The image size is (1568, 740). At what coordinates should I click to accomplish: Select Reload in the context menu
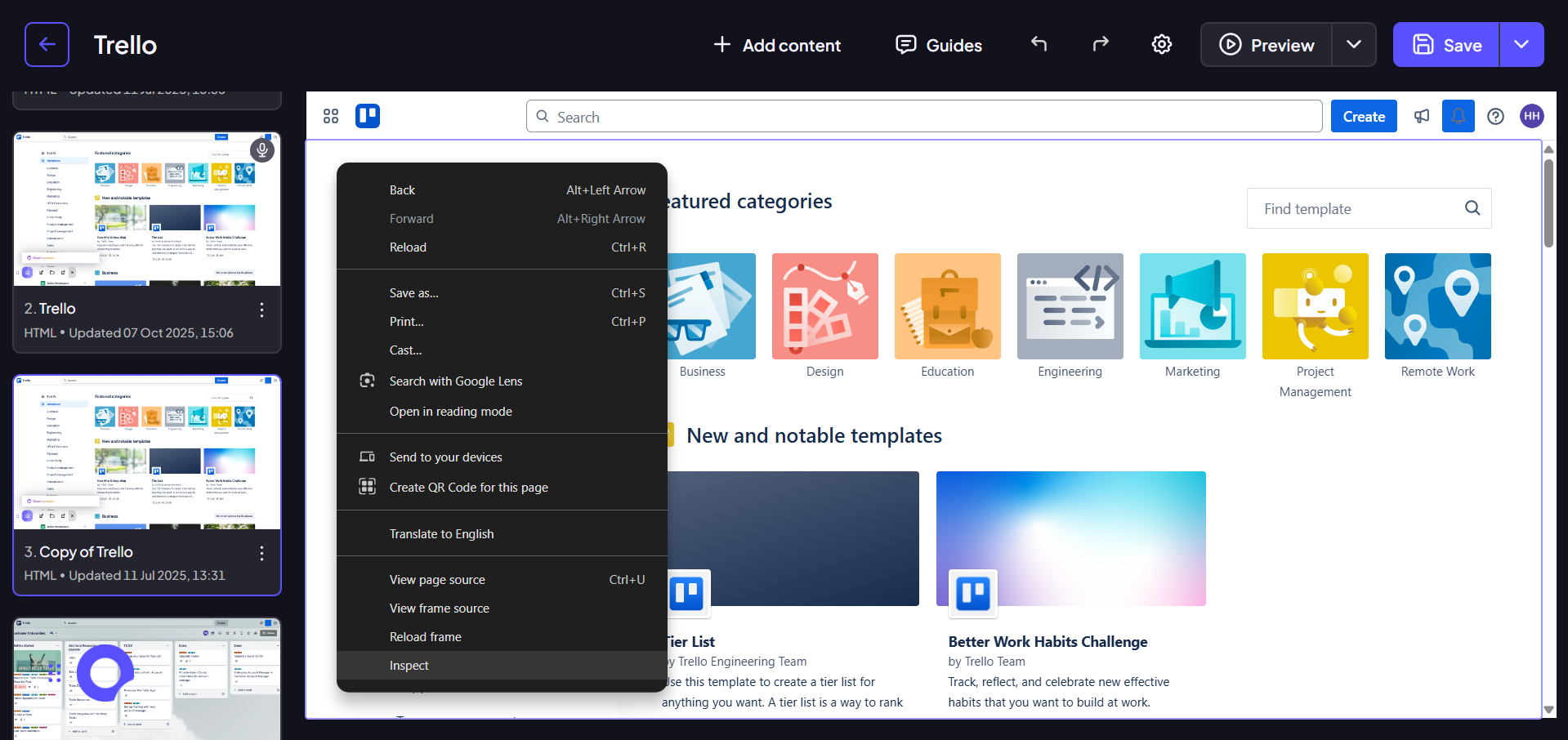click(502, 247)
